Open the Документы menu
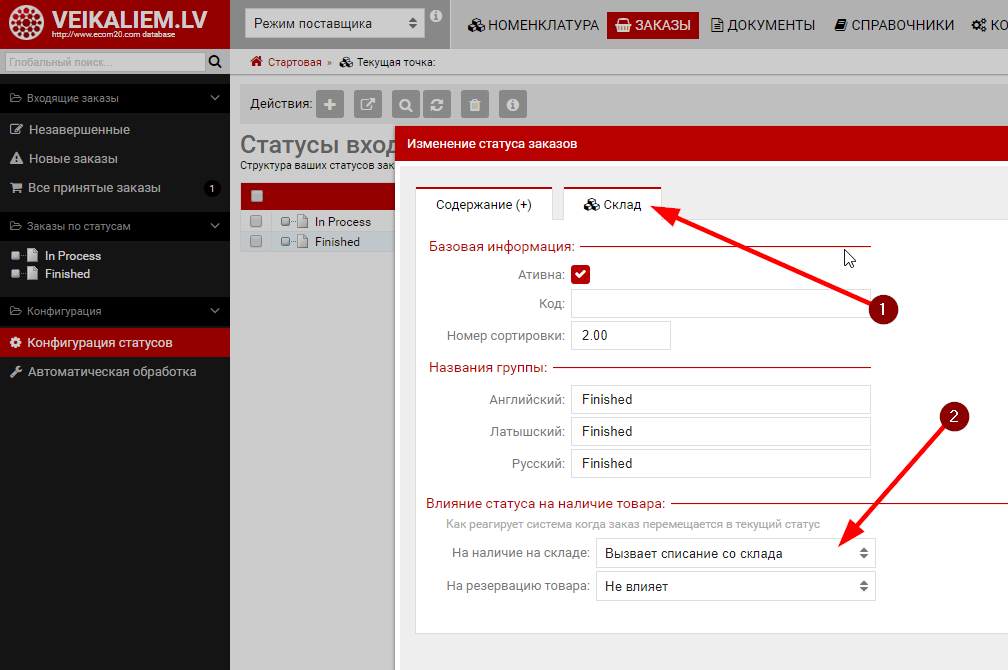1008x670 pixels. (x=763, y=25)
